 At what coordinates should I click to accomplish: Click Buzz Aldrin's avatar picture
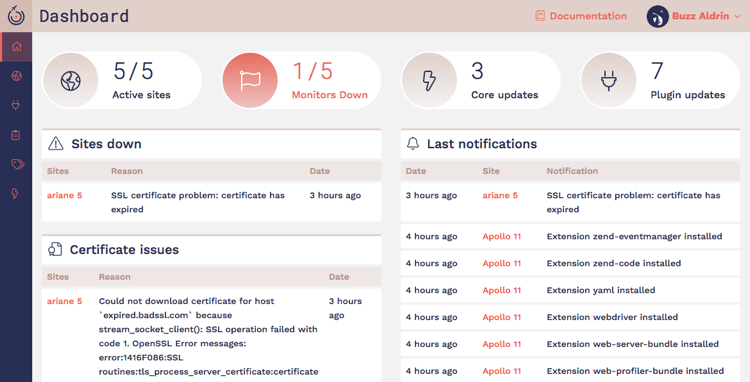click(658, 16)
